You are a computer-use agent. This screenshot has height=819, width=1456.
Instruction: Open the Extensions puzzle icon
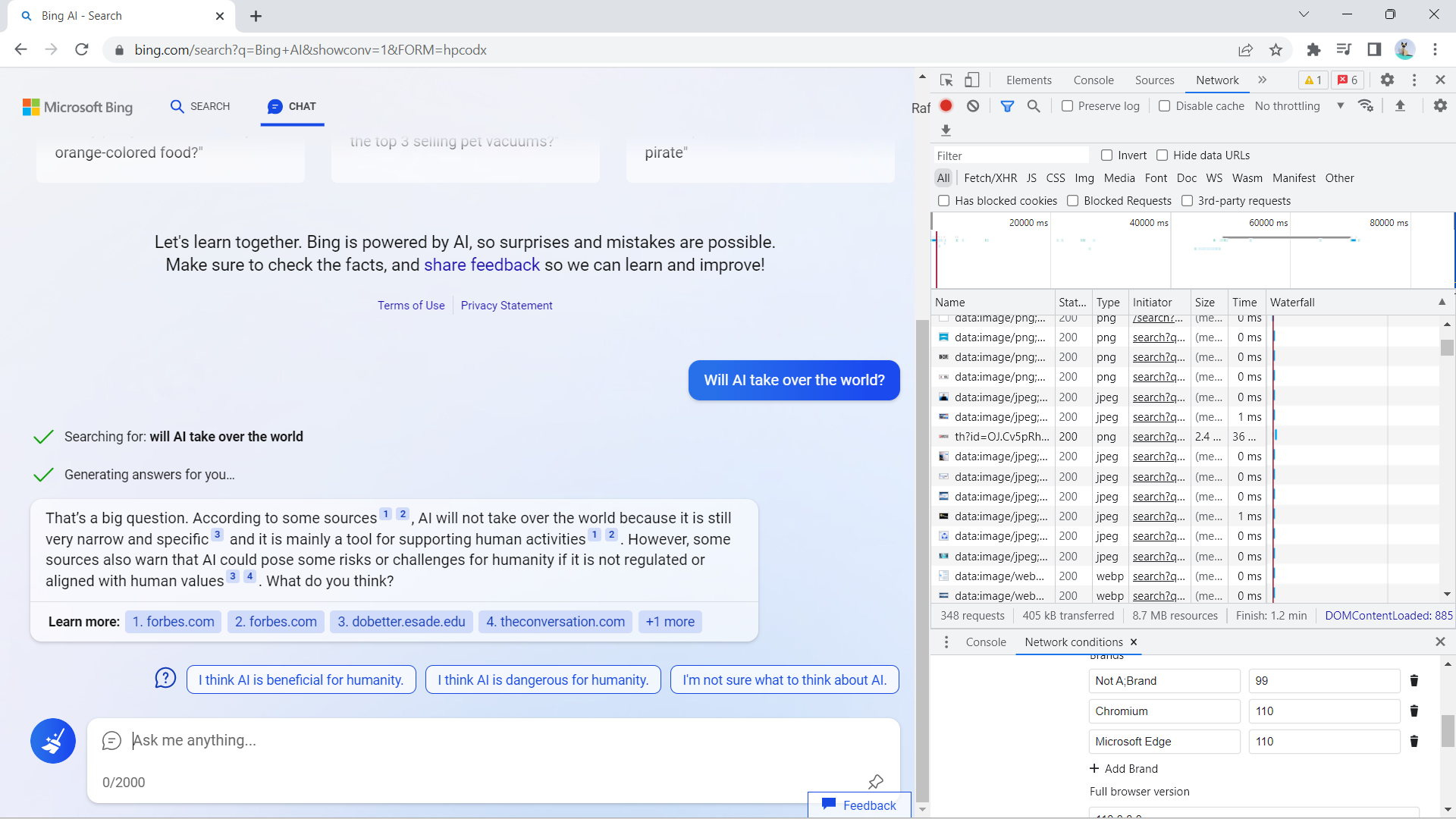[1313, 50]
